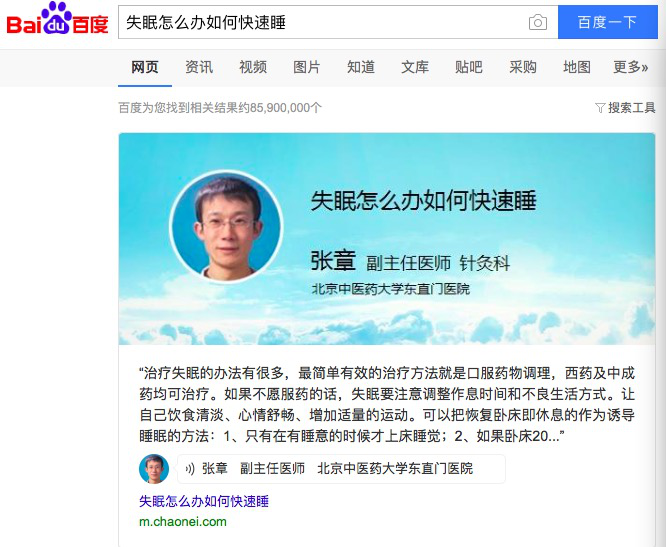The image size is (666, 547).
Task: Play the doctor's audio speaker icon
Action: (190, 469)
